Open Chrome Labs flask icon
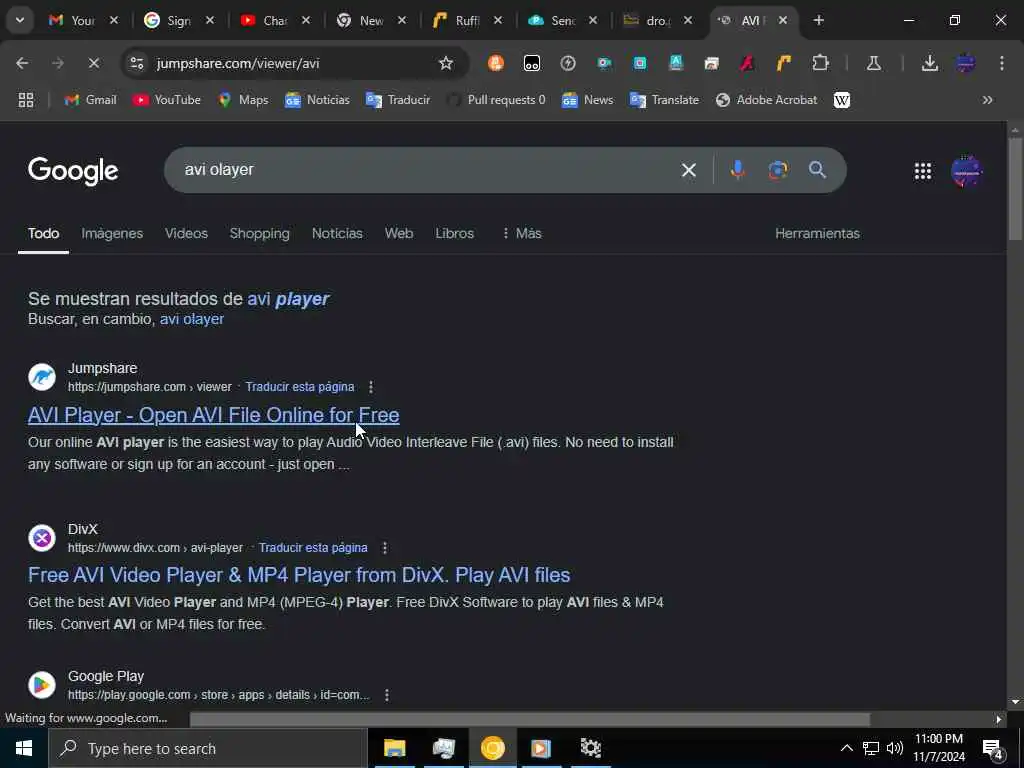Screen dimensions: 1024x768 tap(874, 63)
